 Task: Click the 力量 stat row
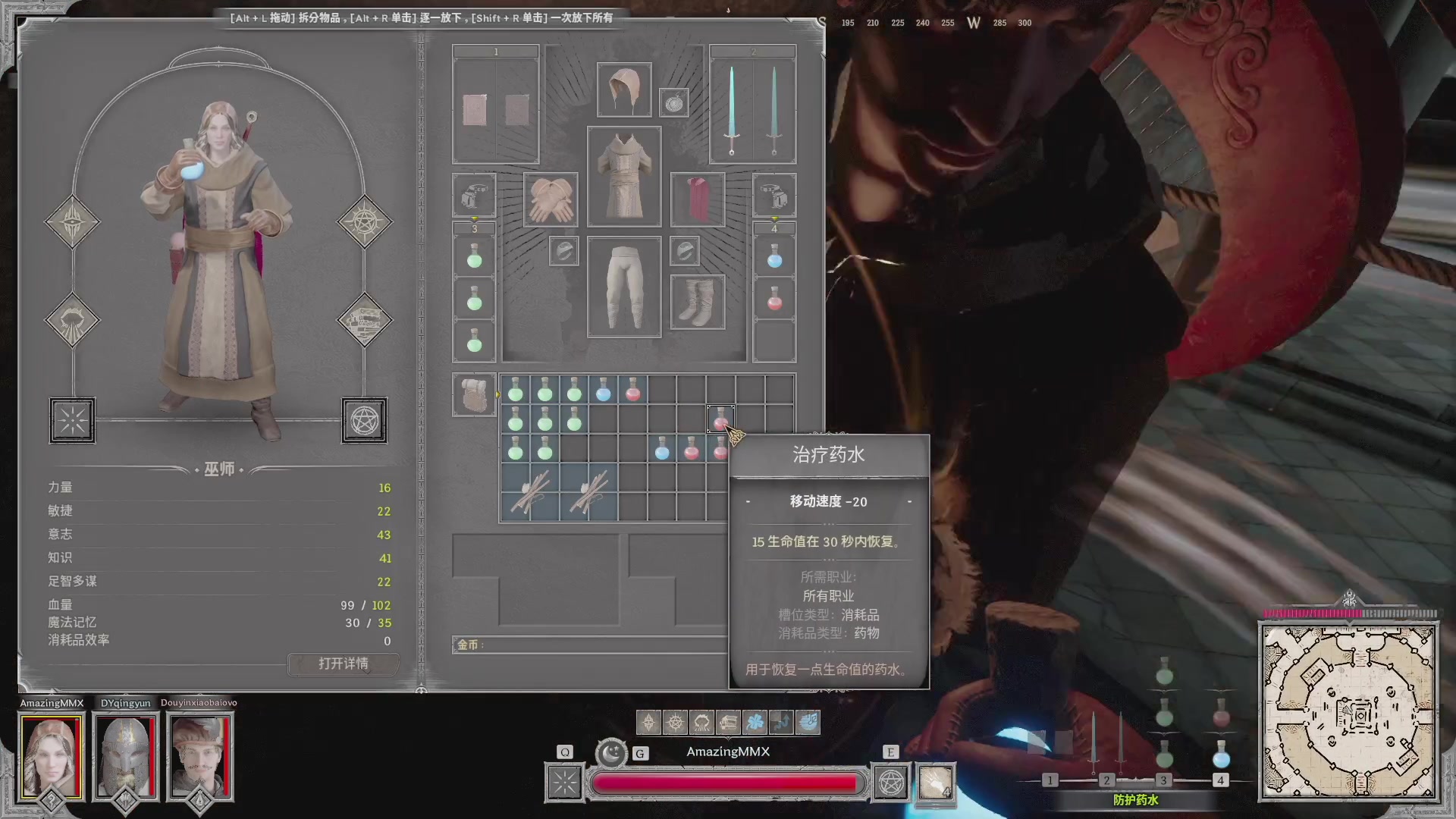[x=219, y=488]
